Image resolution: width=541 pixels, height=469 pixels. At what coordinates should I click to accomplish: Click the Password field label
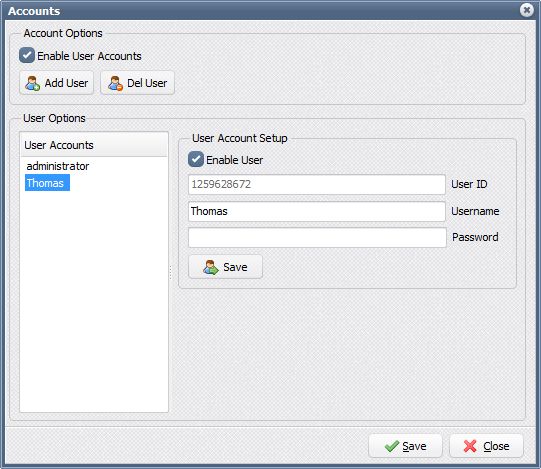click(x=475, y=237)
